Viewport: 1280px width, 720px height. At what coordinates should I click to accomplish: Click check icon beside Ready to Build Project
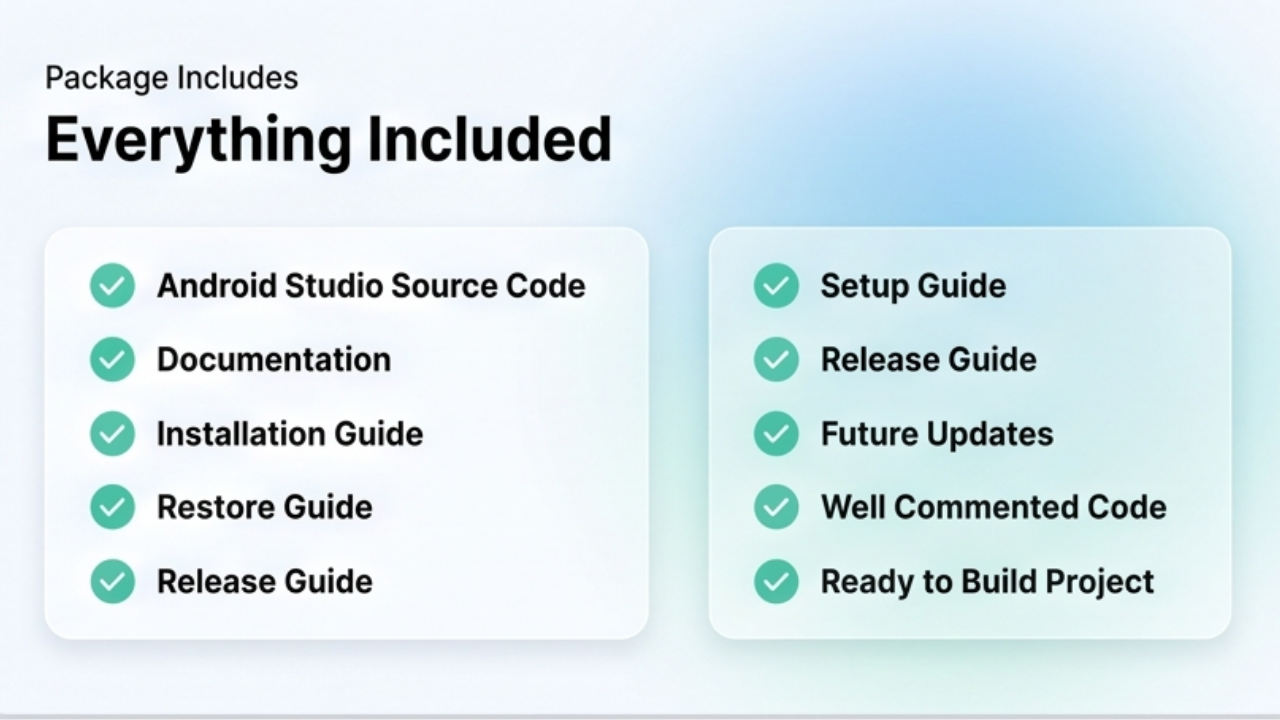(x=776, y=582)
